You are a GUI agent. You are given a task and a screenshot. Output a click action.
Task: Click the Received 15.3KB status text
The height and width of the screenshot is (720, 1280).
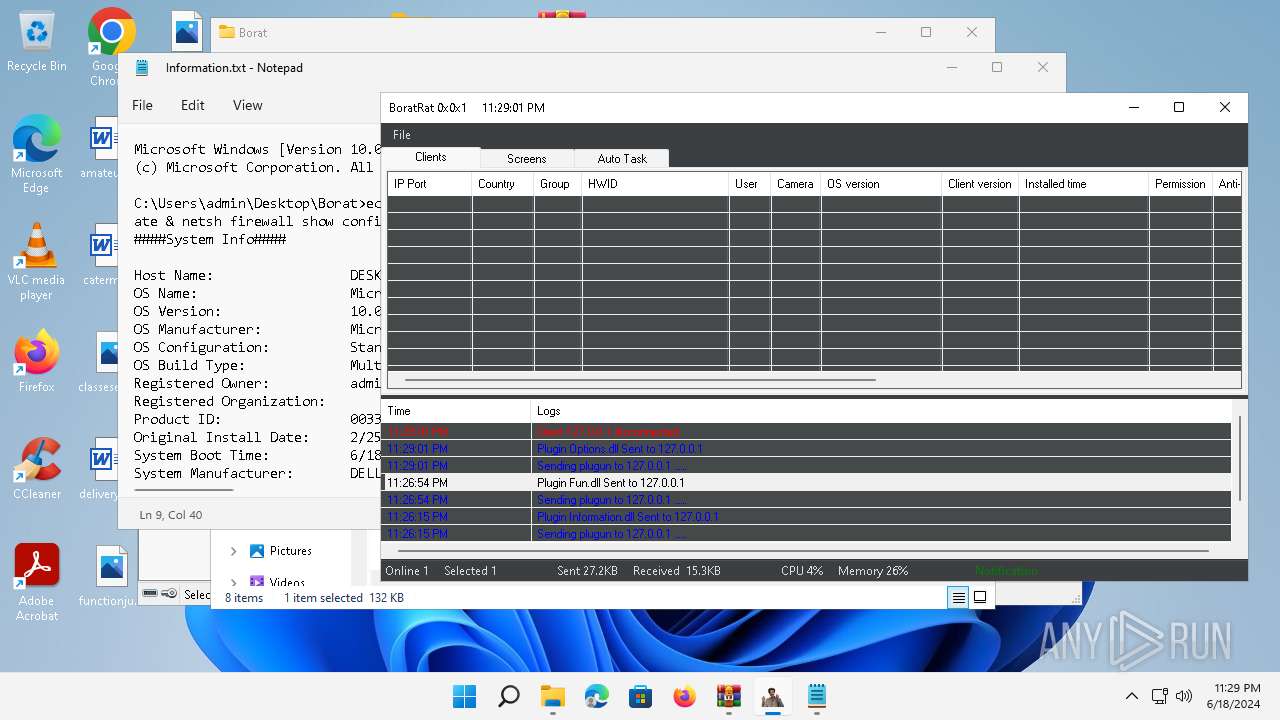(x=677, y=571)
